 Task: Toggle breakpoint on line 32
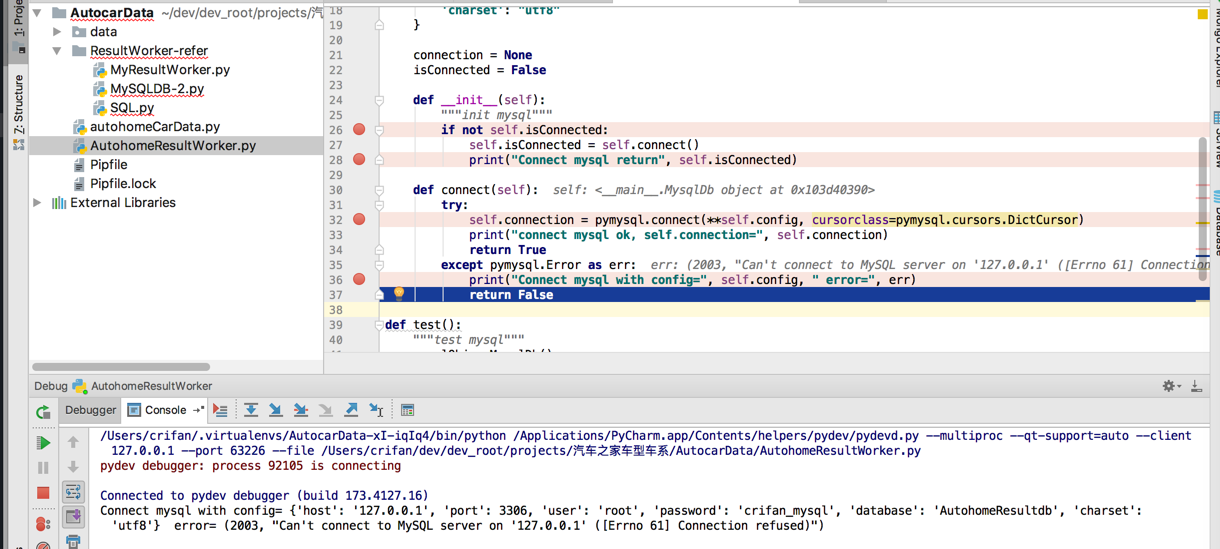pos(359,220)
